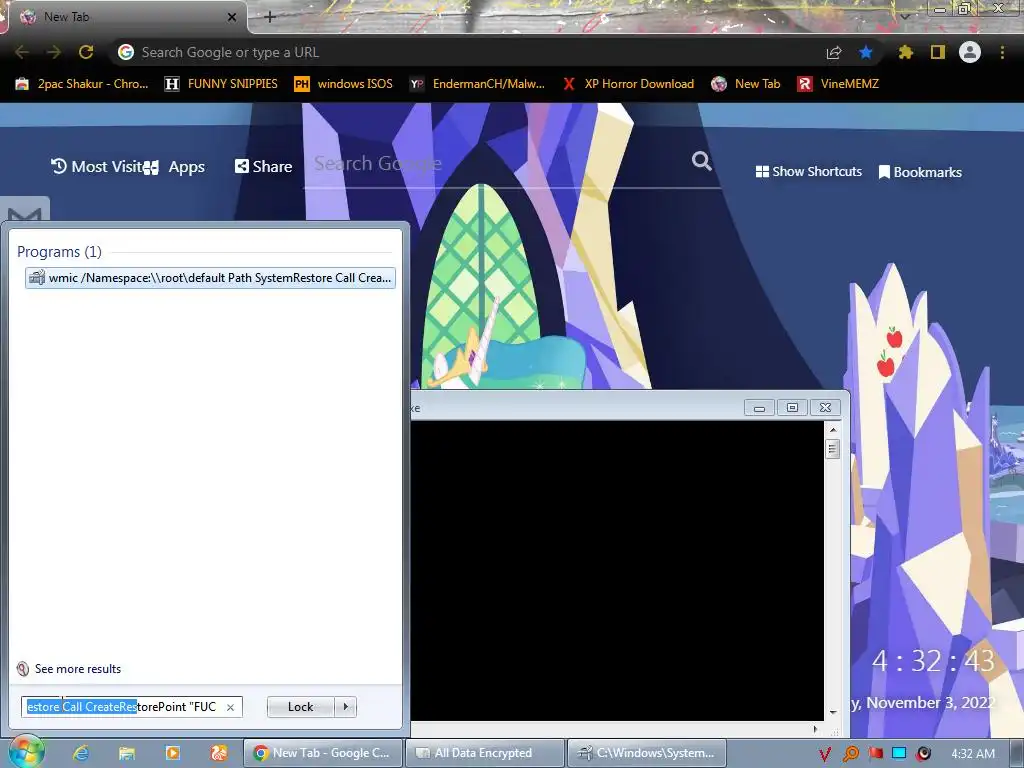Image resolution: width=1024 pixels, height=768 pixels.
Task: Open the VineMEMZ bookmark
Action: tap(839, 84)
